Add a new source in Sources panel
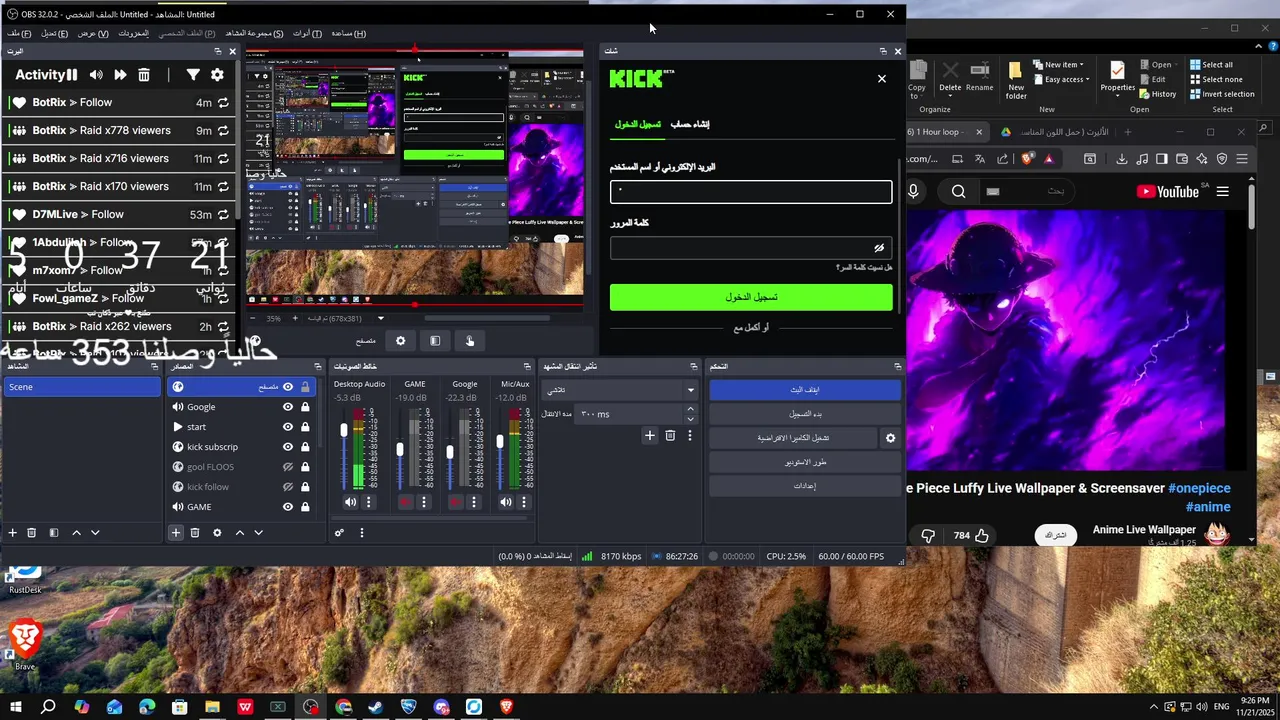The width and height of the screenshot is (1280, 720). click(176, 533)
